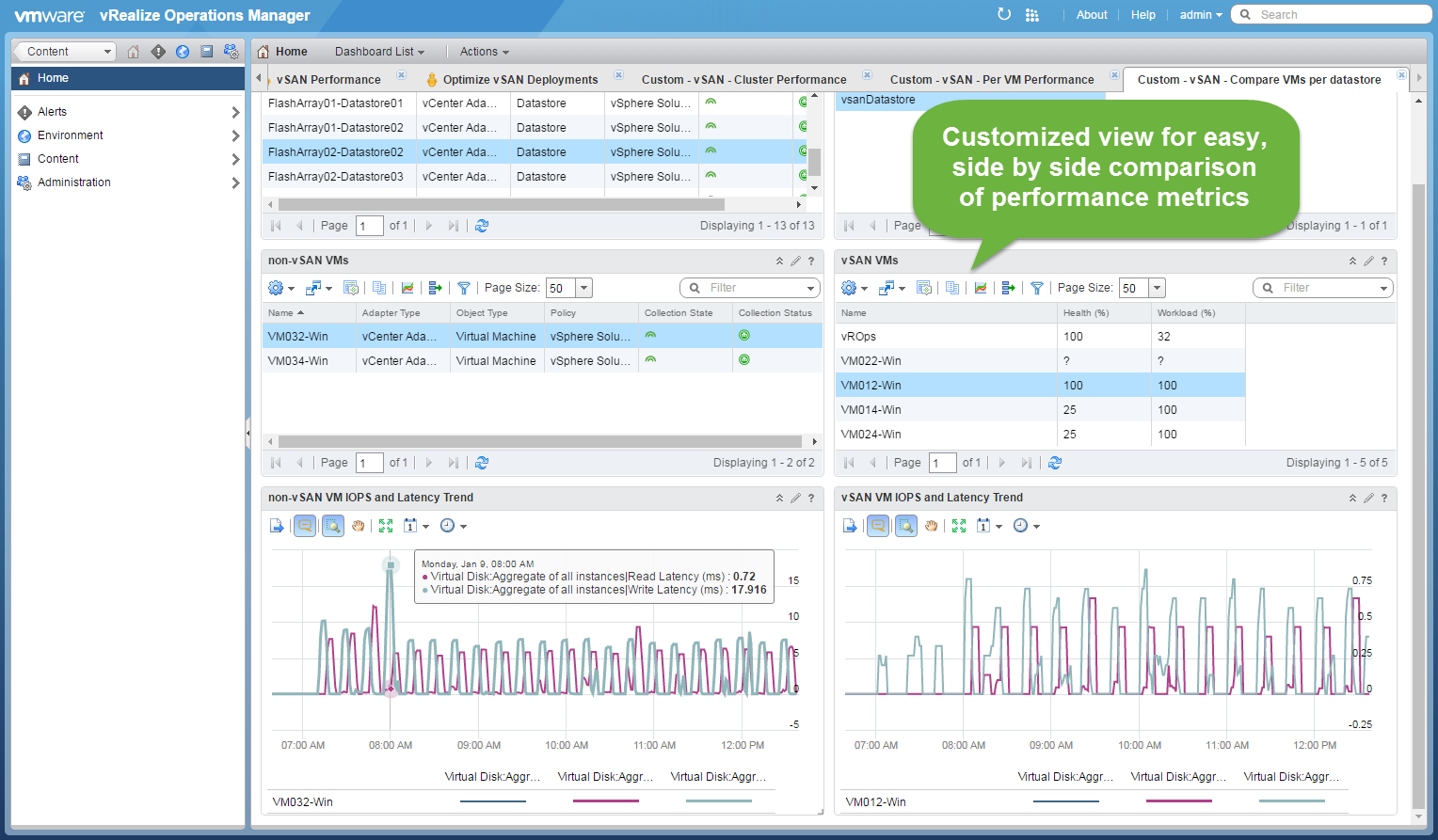Screen dimensions: 1438x840
Task: Select VM034-Win row in non-vSAN VMs
Action: [542, 360]
